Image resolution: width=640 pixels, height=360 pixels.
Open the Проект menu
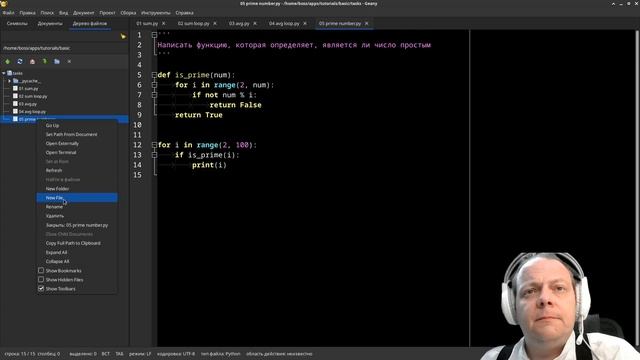[x=107, y=13]
